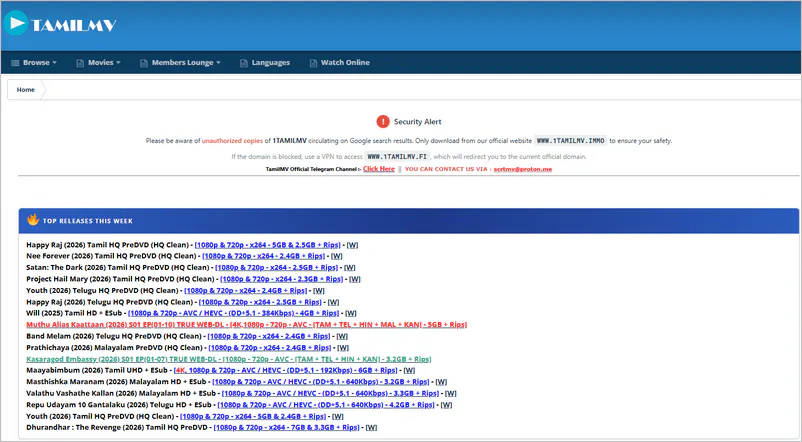This screenshot has height=442, width=802.
Task: Open the red Muthu Alias Kaattaan listing link
Action: click(246, 324)
